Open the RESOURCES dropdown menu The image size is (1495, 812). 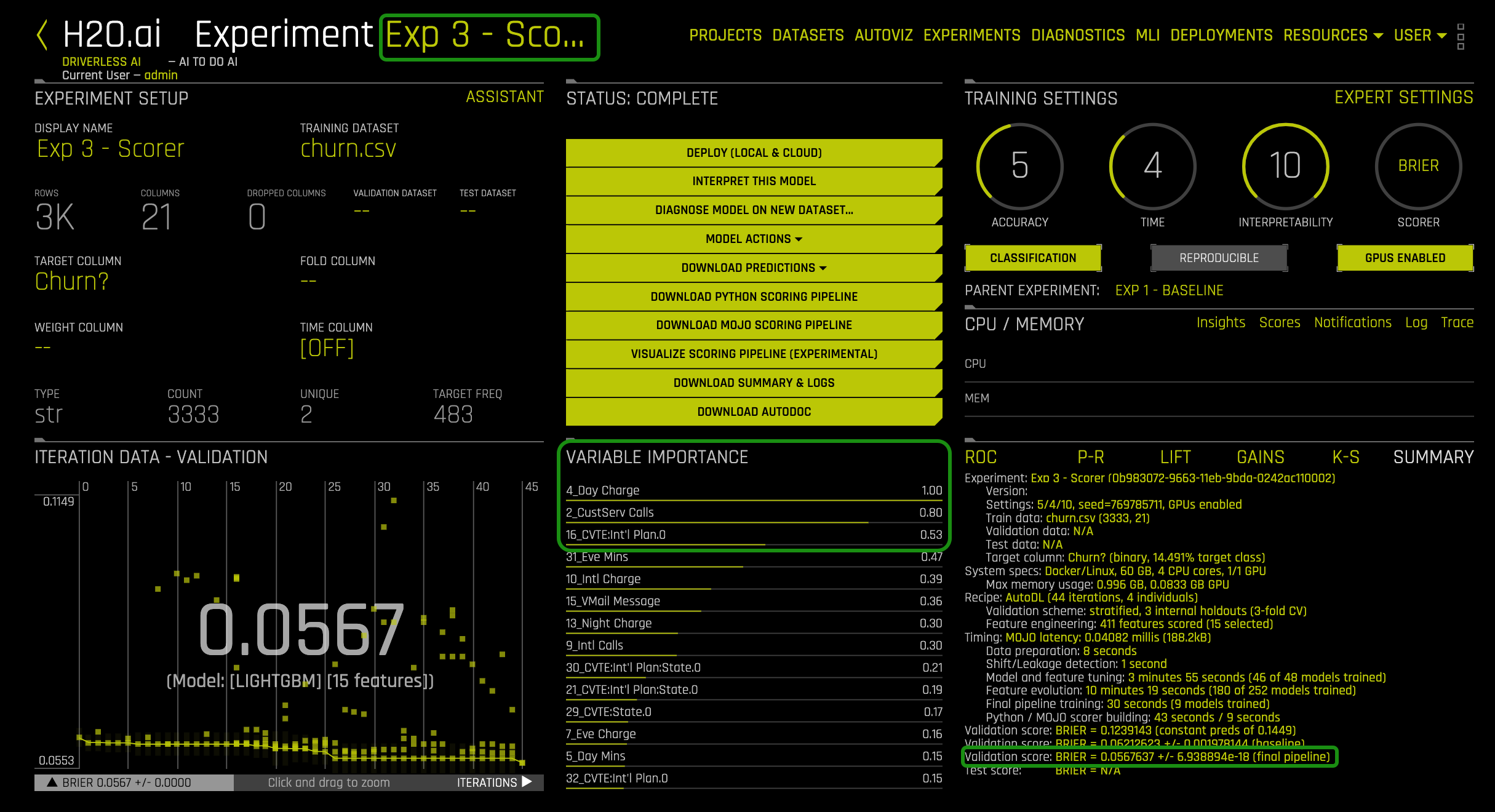click(1333, 35)
